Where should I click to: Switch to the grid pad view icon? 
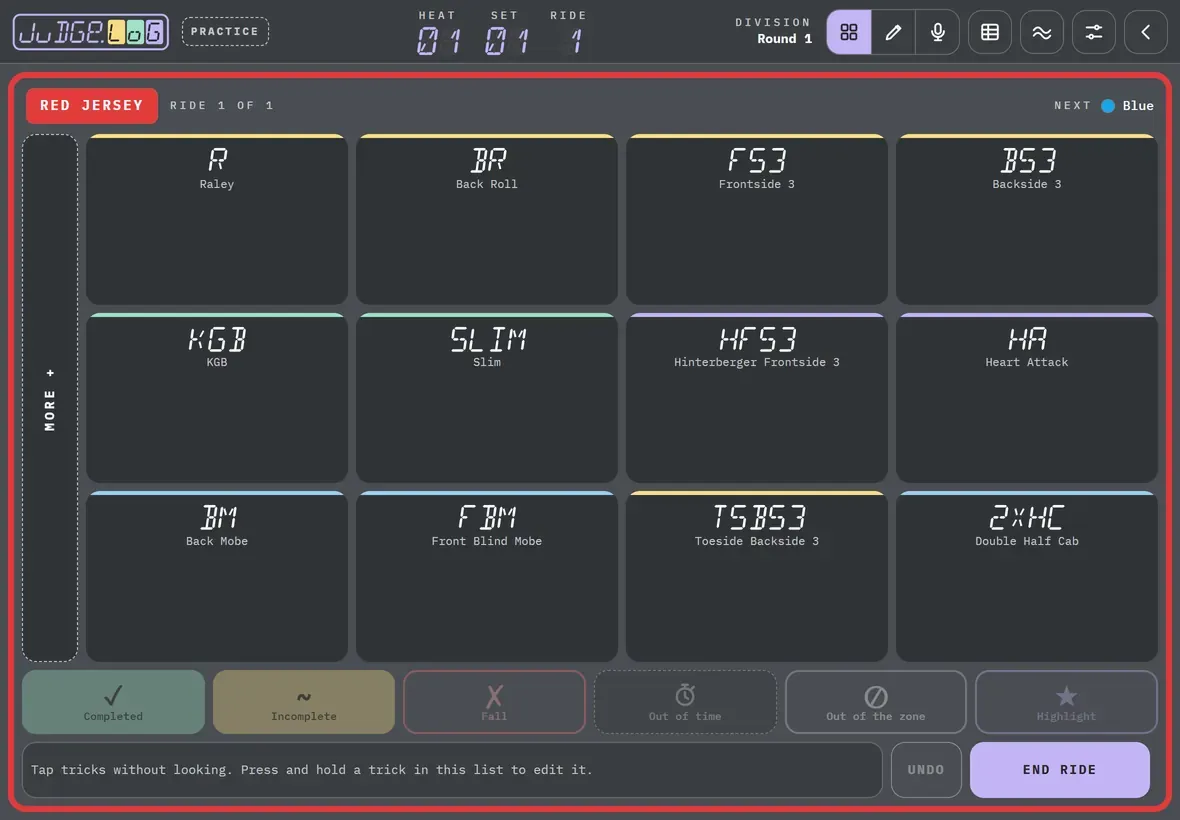click(849, 32)
